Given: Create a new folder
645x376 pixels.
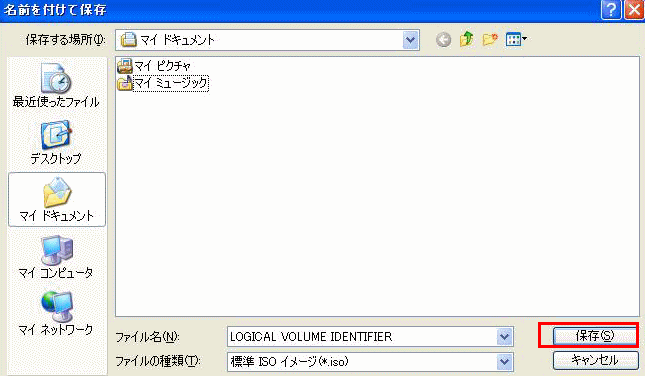Looking at the screenshot, I should [x=490, y=39].
